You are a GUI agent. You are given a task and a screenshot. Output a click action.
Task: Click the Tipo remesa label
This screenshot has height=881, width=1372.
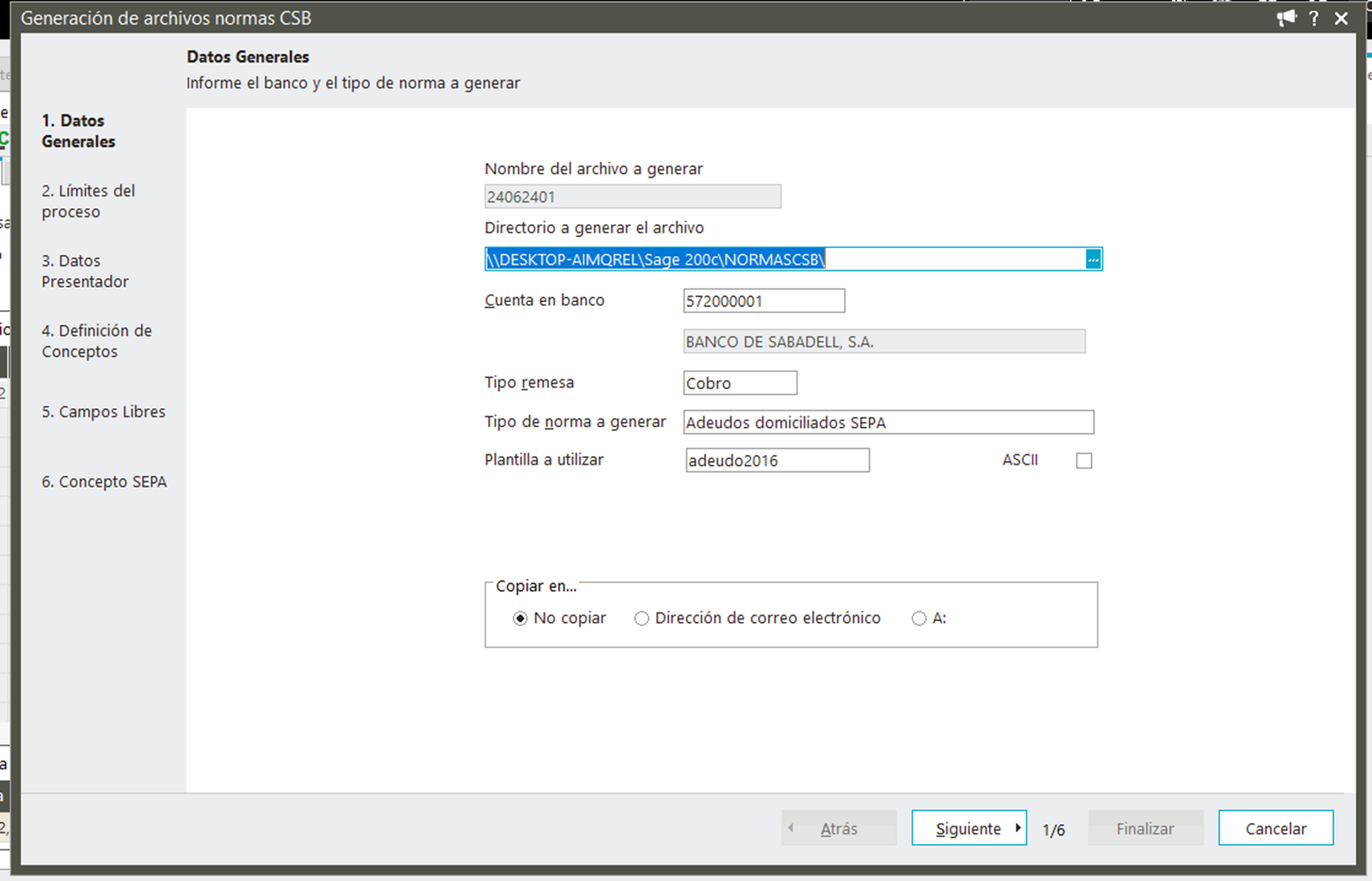pyautogui.click(x=529, y=382)
